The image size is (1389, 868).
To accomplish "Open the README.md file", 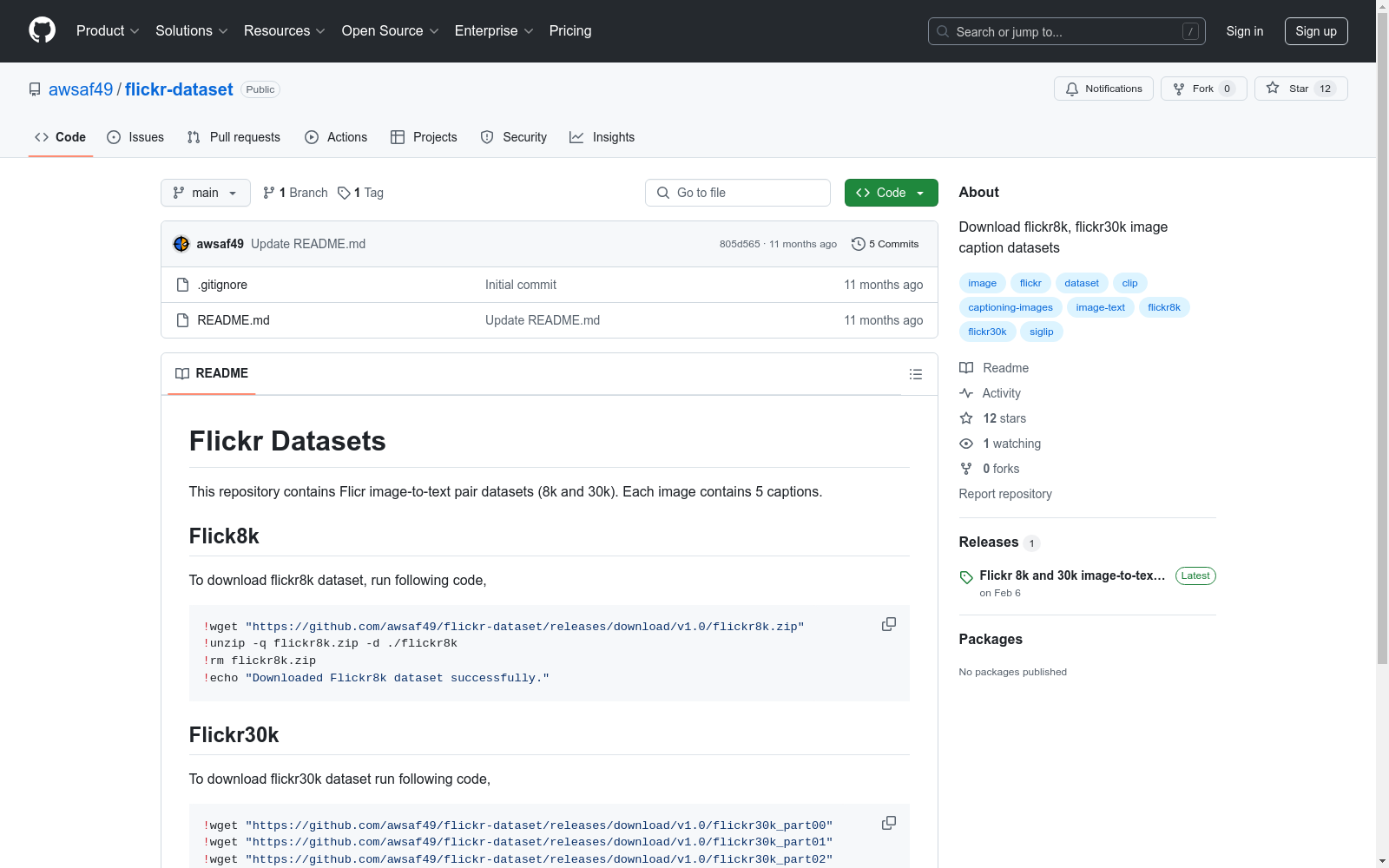I will tap(234, 320).
